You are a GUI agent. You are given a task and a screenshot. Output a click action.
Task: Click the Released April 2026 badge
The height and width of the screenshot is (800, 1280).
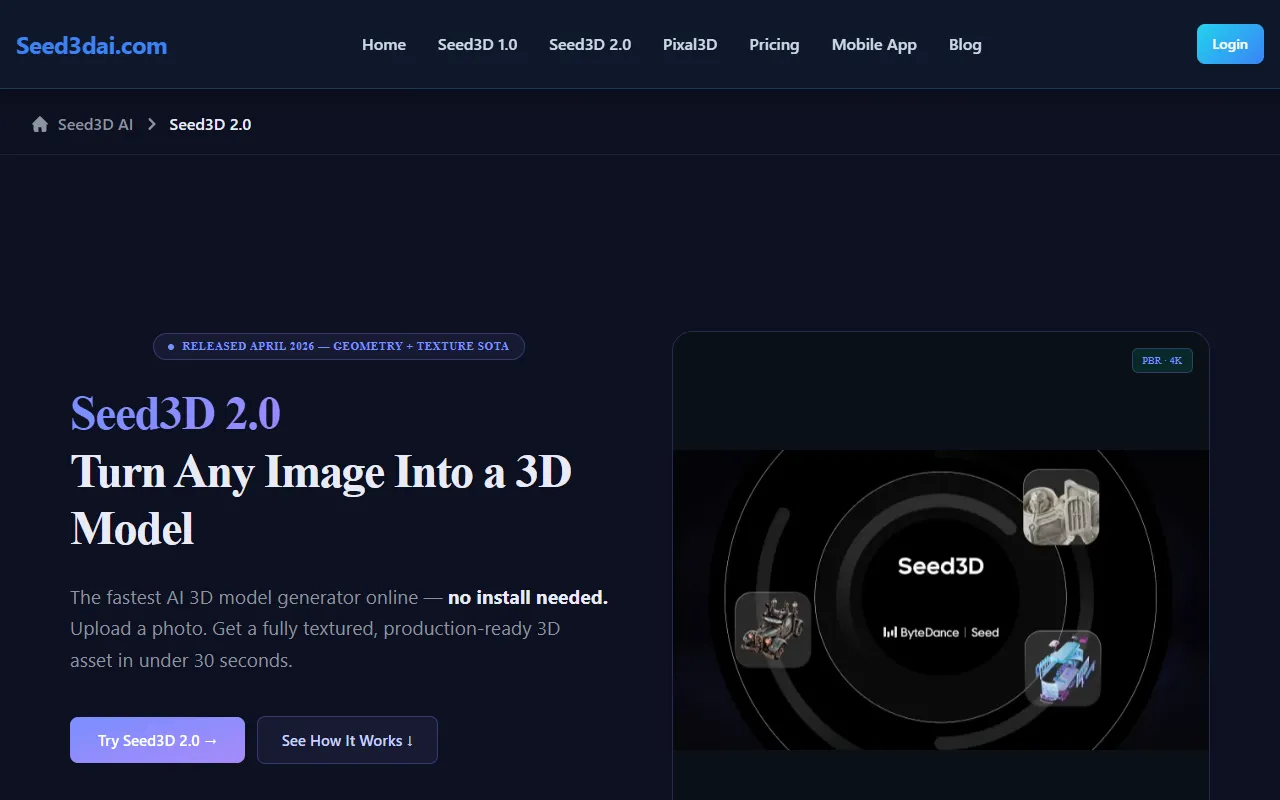point(339,346)
